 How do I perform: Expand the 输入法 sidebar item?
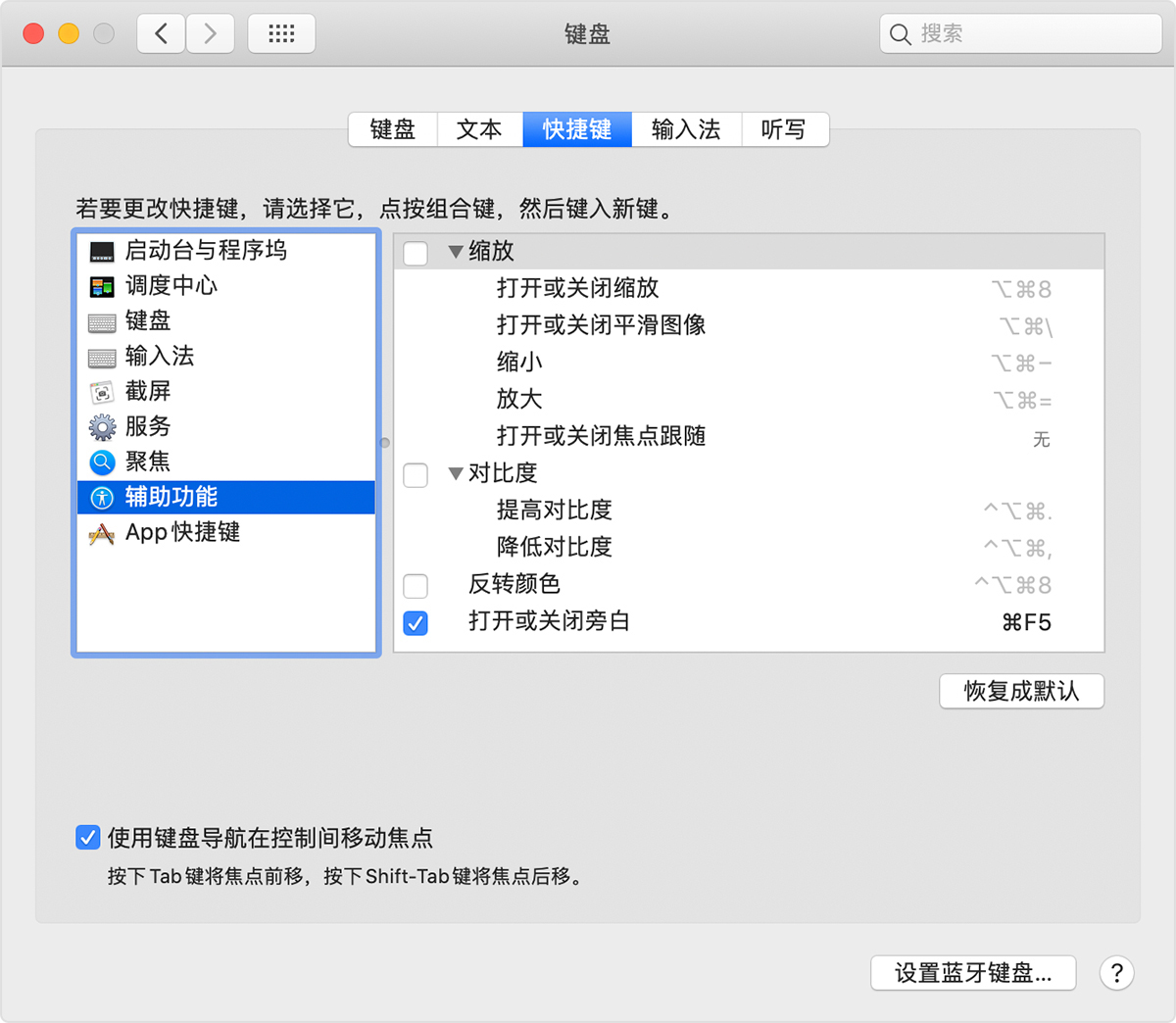103,357
